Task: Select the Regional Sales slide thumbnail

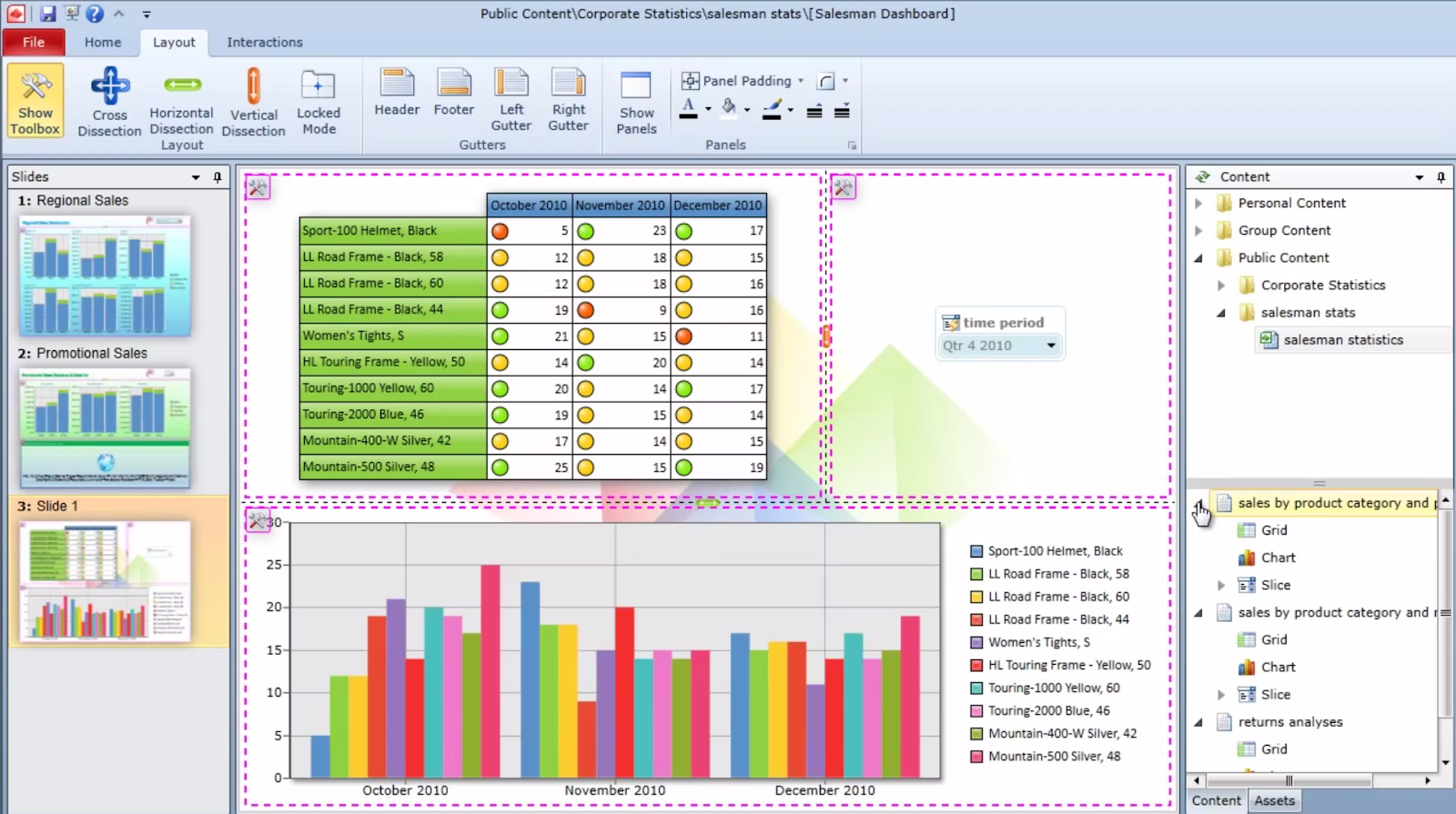Action: pyautogui.click(x=105, y=275)
